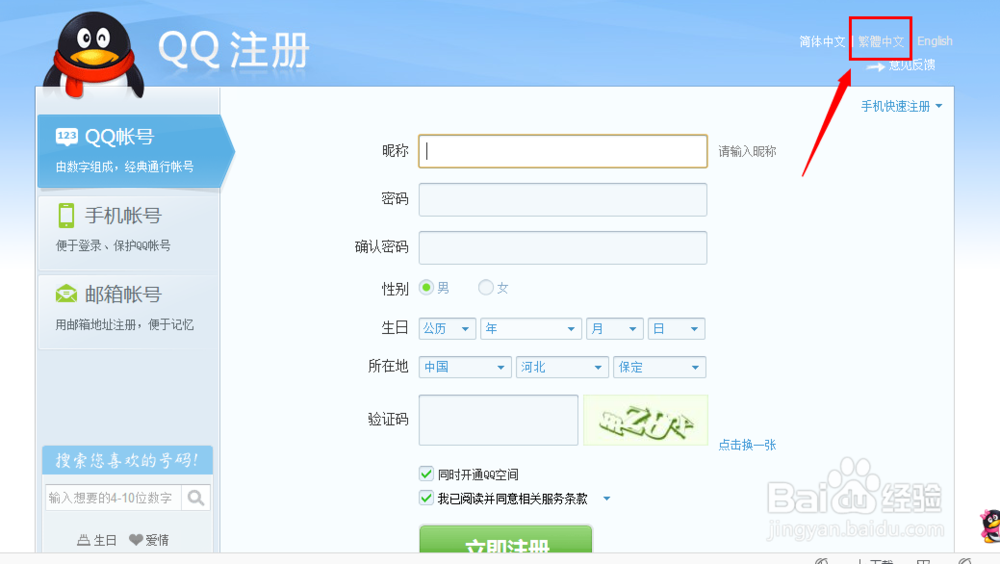The height and width of the screenshot is (564, 1000).
Task: Select 女 gender radio button
Action: (x=485, y=288)
